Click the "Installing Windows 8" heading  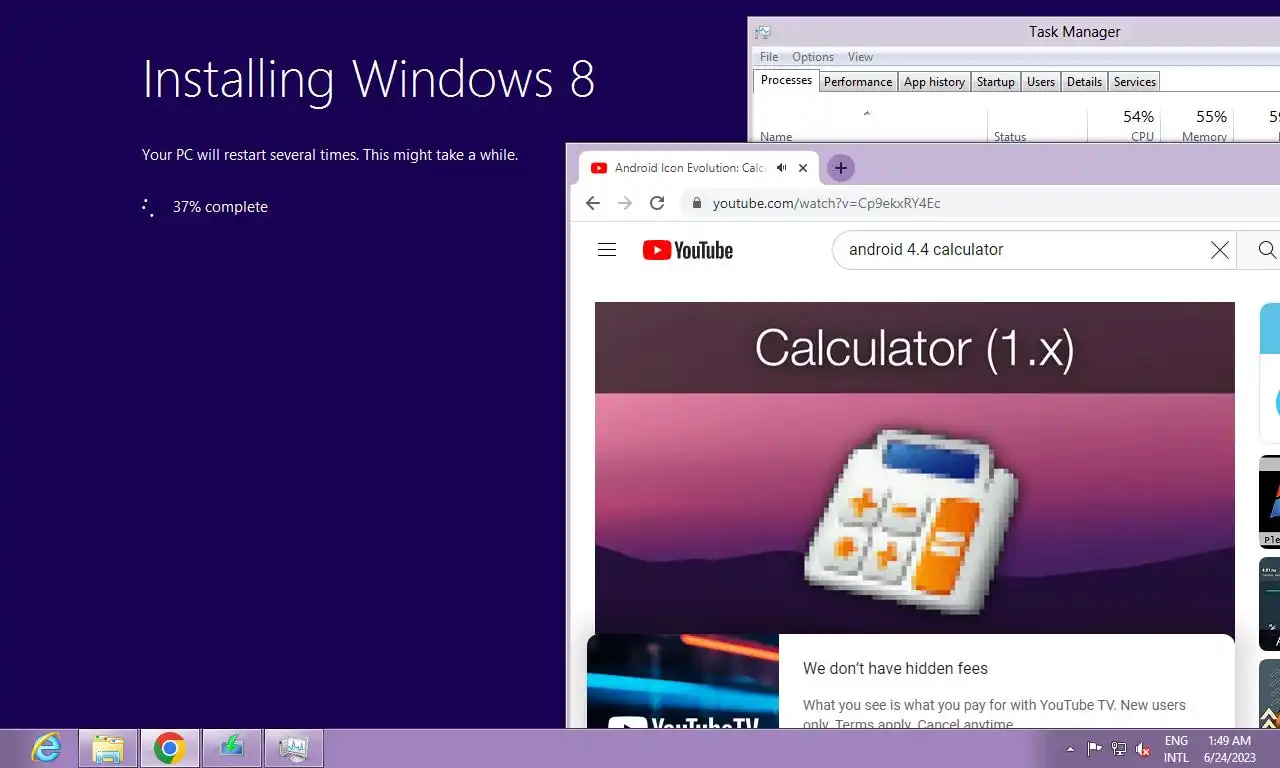pyautogui.click(x=368, y=79)
